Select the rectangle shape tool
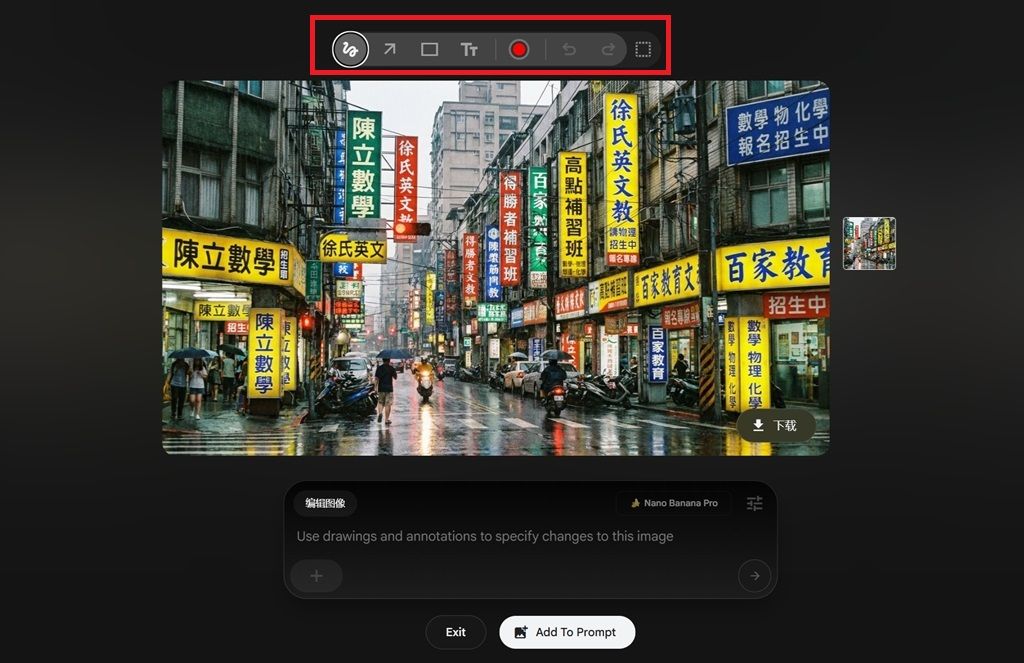Viewport: 1024px width, 663px height. (429, 50)
